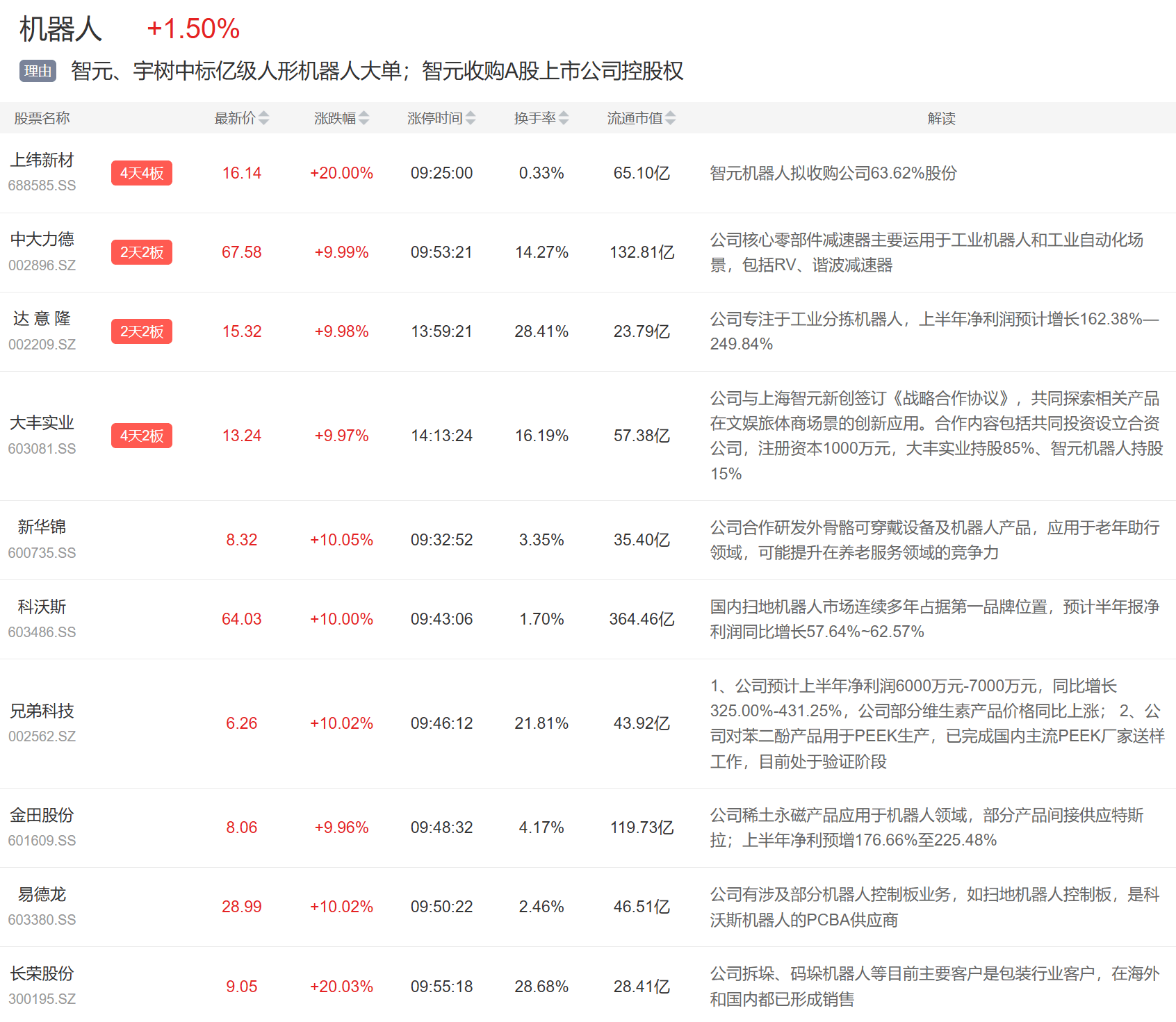
Task: Click market cap 364.46亿
Action: click(x=642, y=619)
